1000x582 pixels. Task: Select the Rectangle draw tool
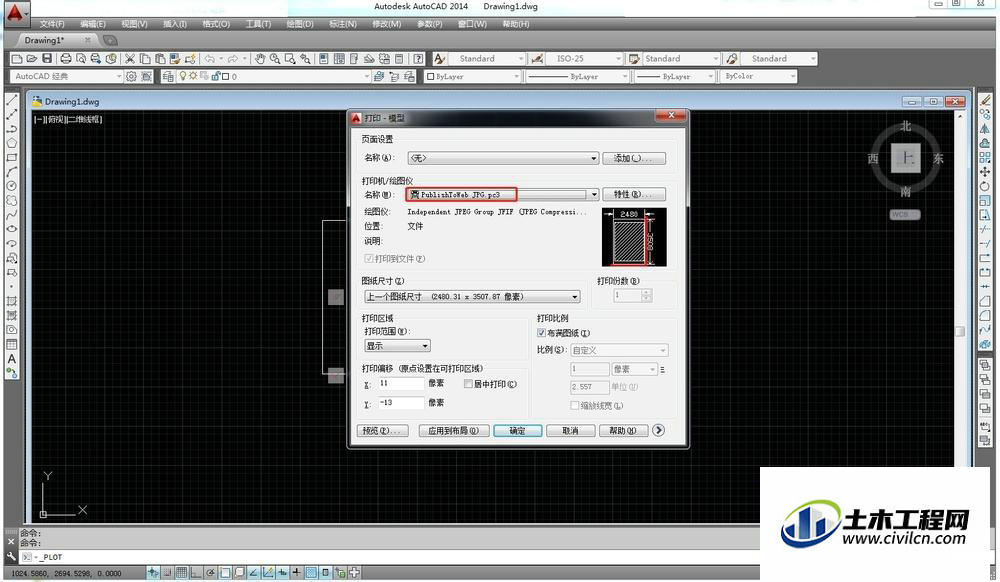point(11,157)
